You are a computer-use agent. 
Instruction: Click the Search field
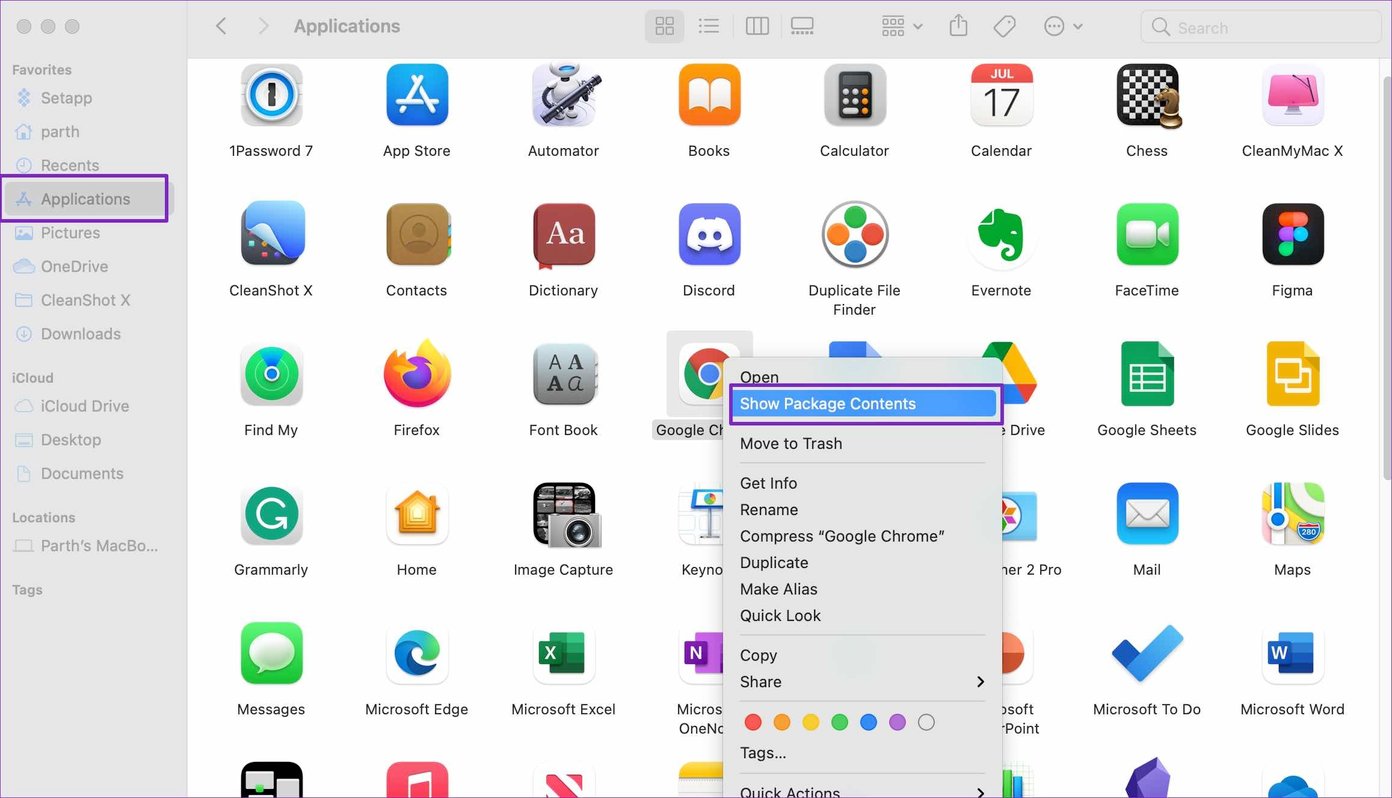1259,27
